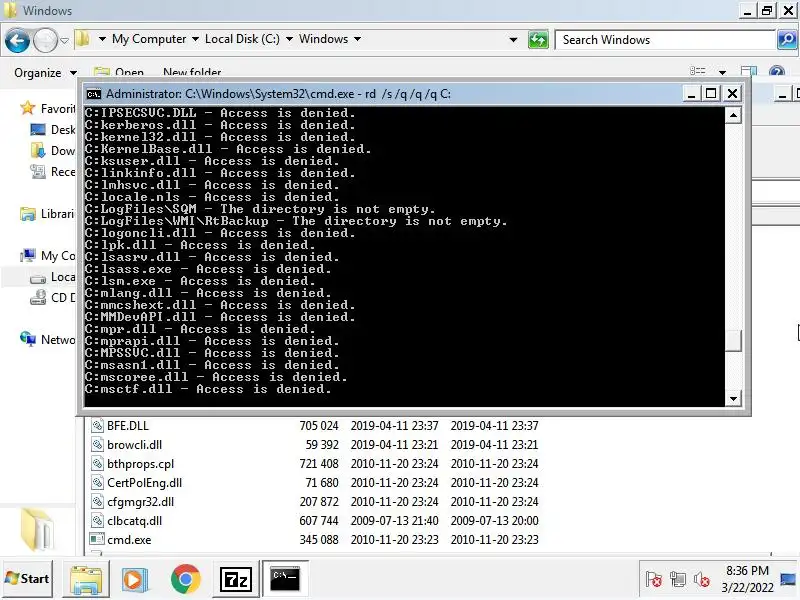This screenshot has width=800, height=600.
Task: Click size value 721 408
Action: [319, 464]
